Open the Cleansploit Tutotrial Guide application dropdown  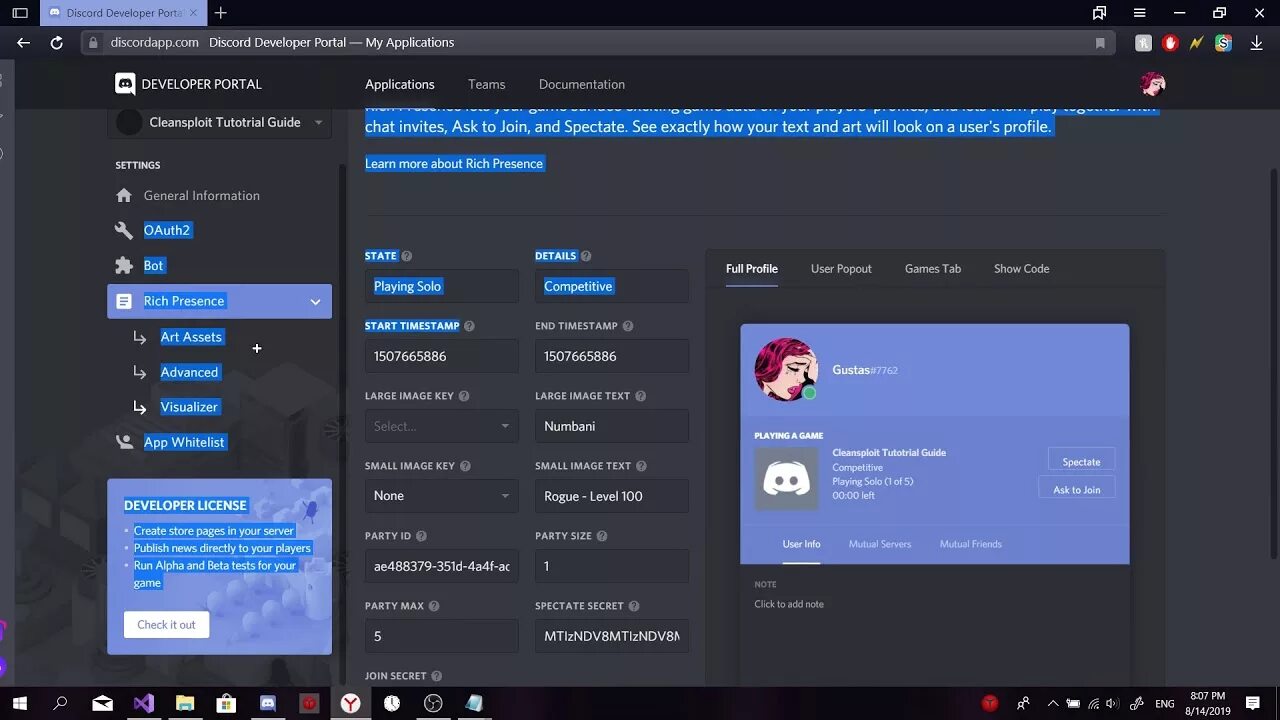tap(220, 122)
